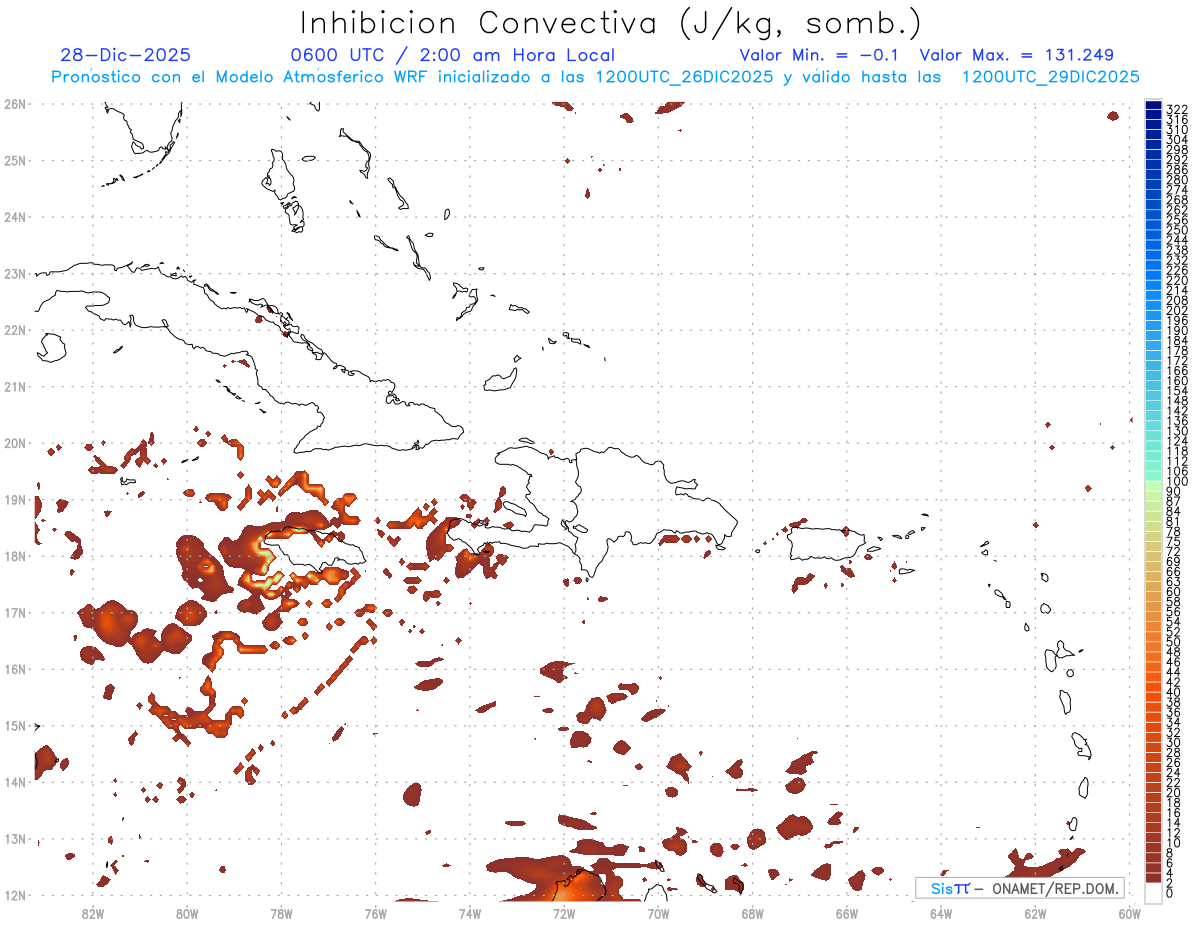Click the latitude label '26N'

15,103
